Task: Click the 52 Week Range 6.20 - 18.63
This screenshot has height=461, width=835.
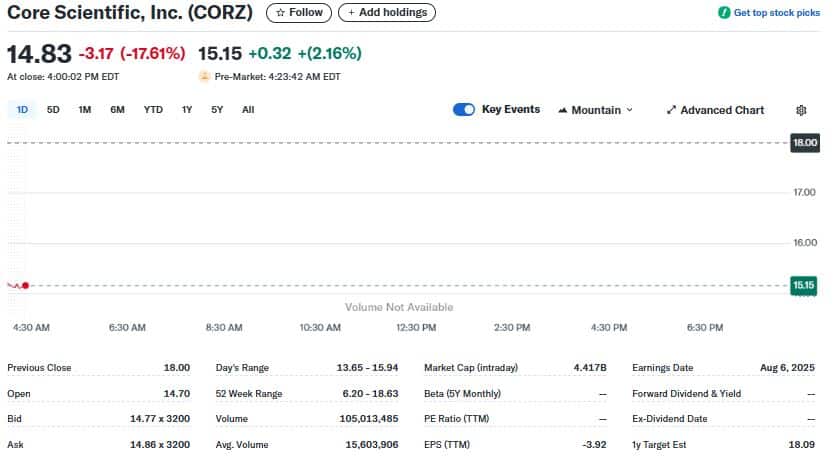Action: tap(370, 394)
